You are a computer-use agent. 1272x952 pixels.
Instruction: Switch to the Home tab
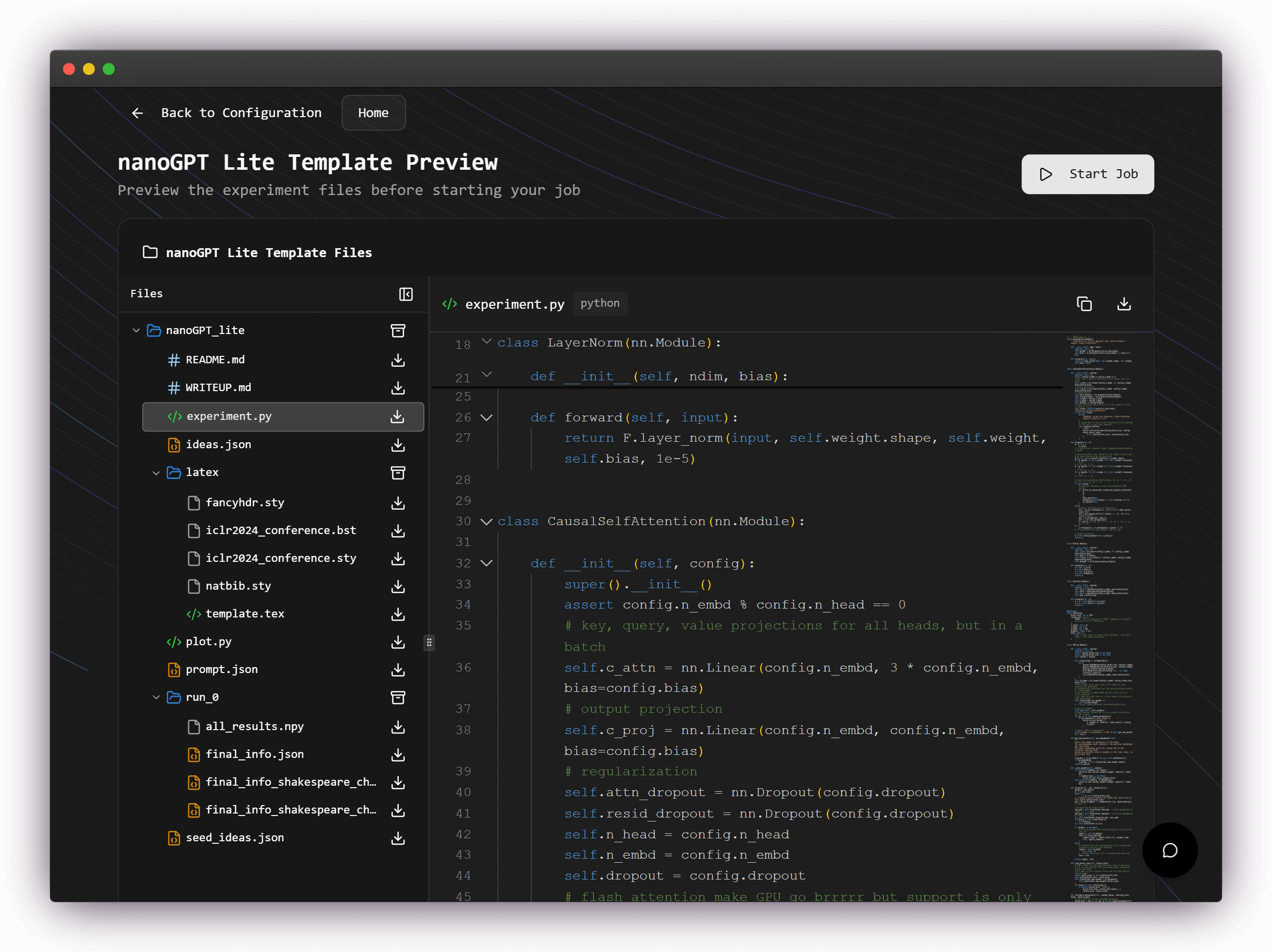tap(373, 113)
